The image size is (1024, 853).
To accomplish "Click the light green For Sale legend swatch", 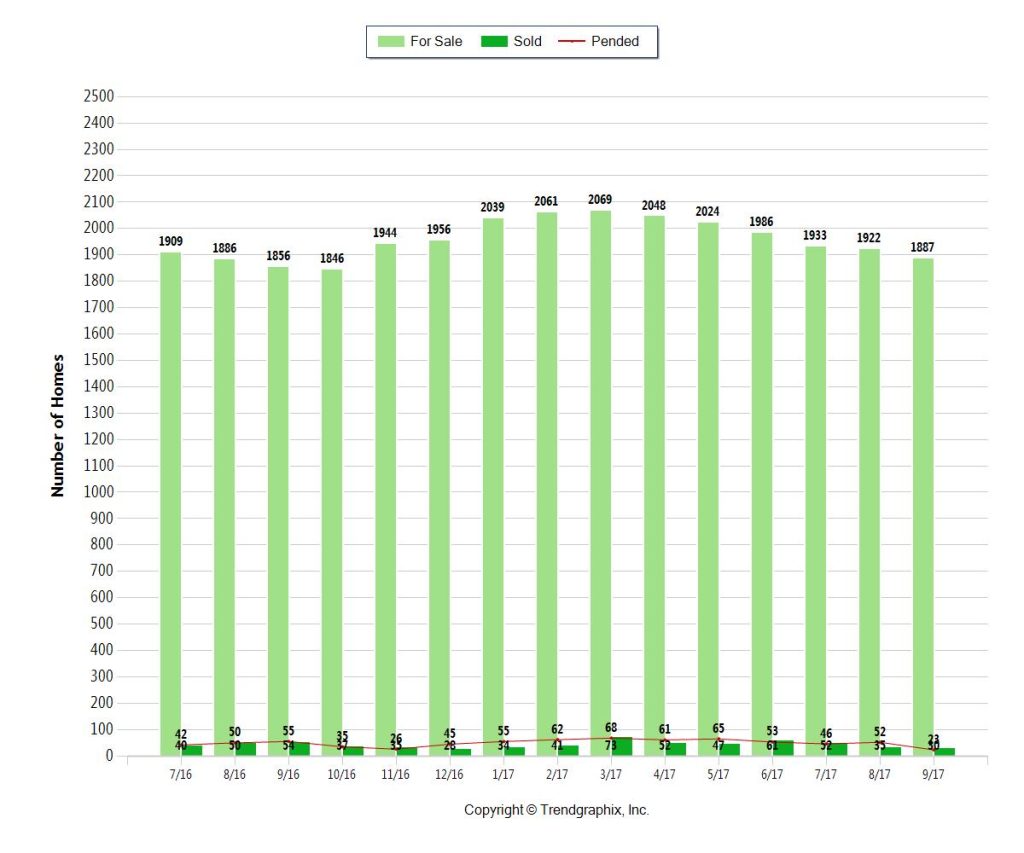I will click(391, 41).
